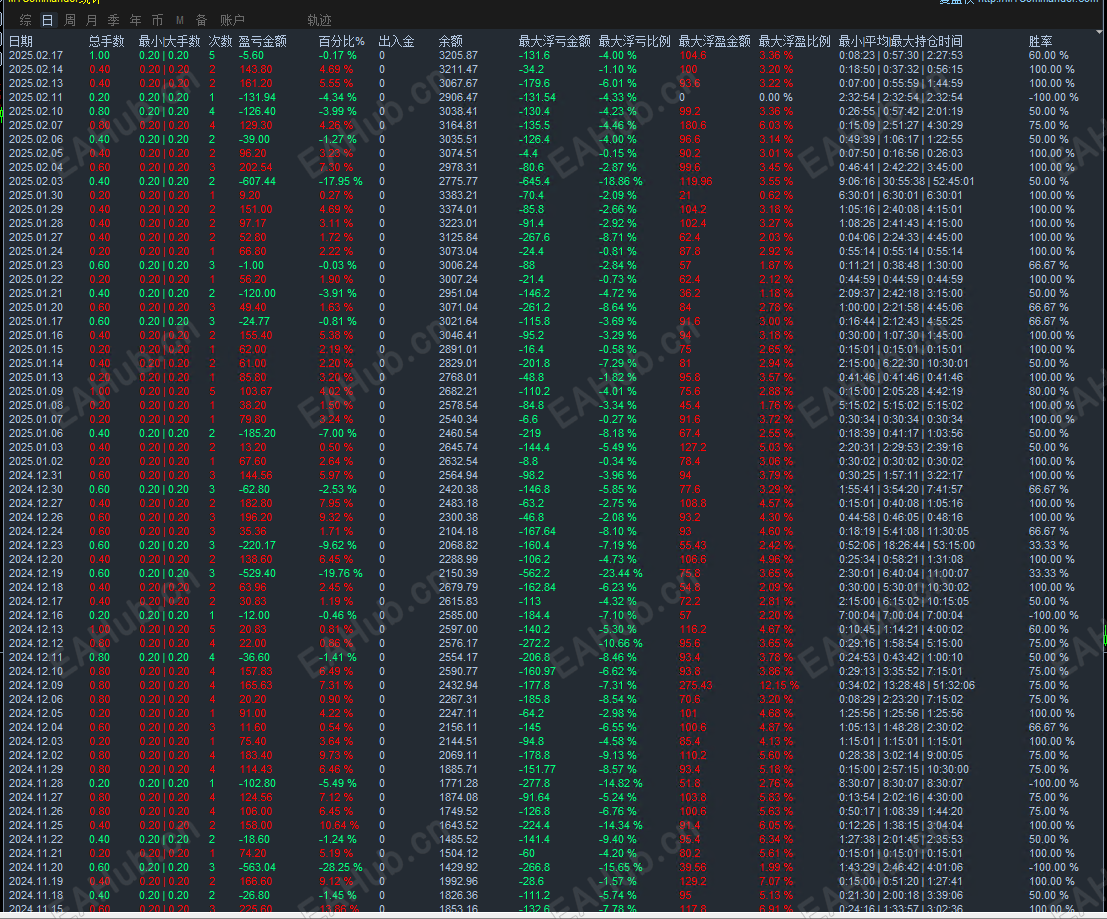Click the -607.44 profit-loss value
This screenshot has height=919, width=1107.
257,181
